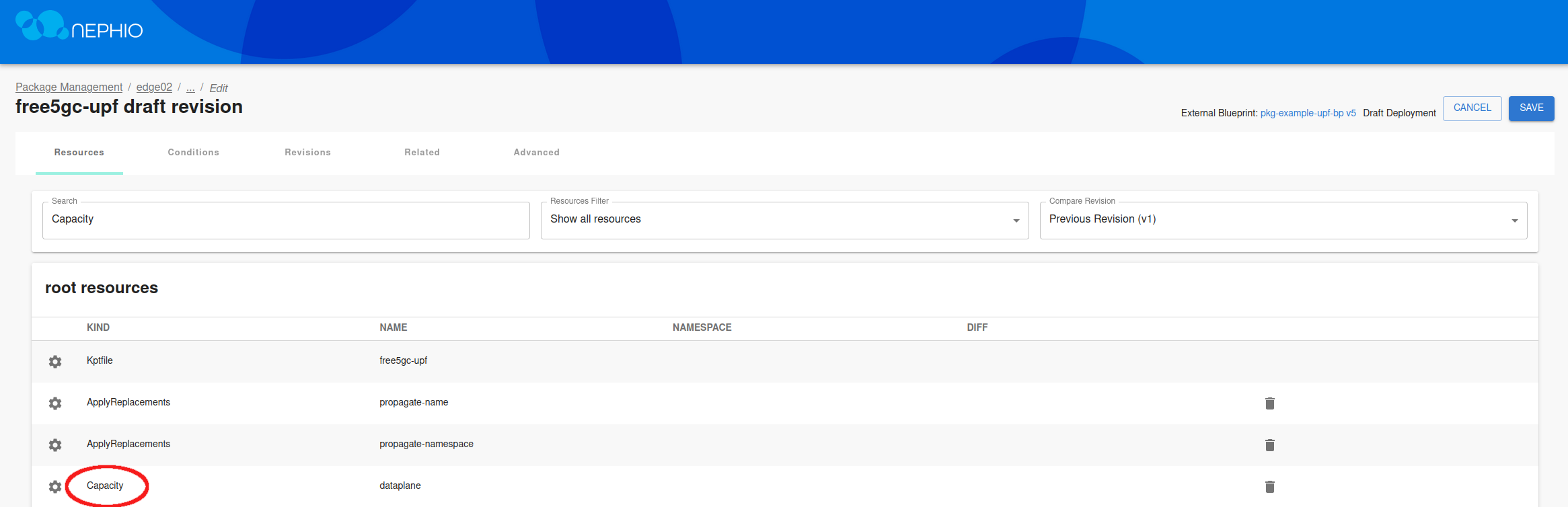Select the Related tab
This screenshot has width=1568, height=507.
[x=422, y=153]
